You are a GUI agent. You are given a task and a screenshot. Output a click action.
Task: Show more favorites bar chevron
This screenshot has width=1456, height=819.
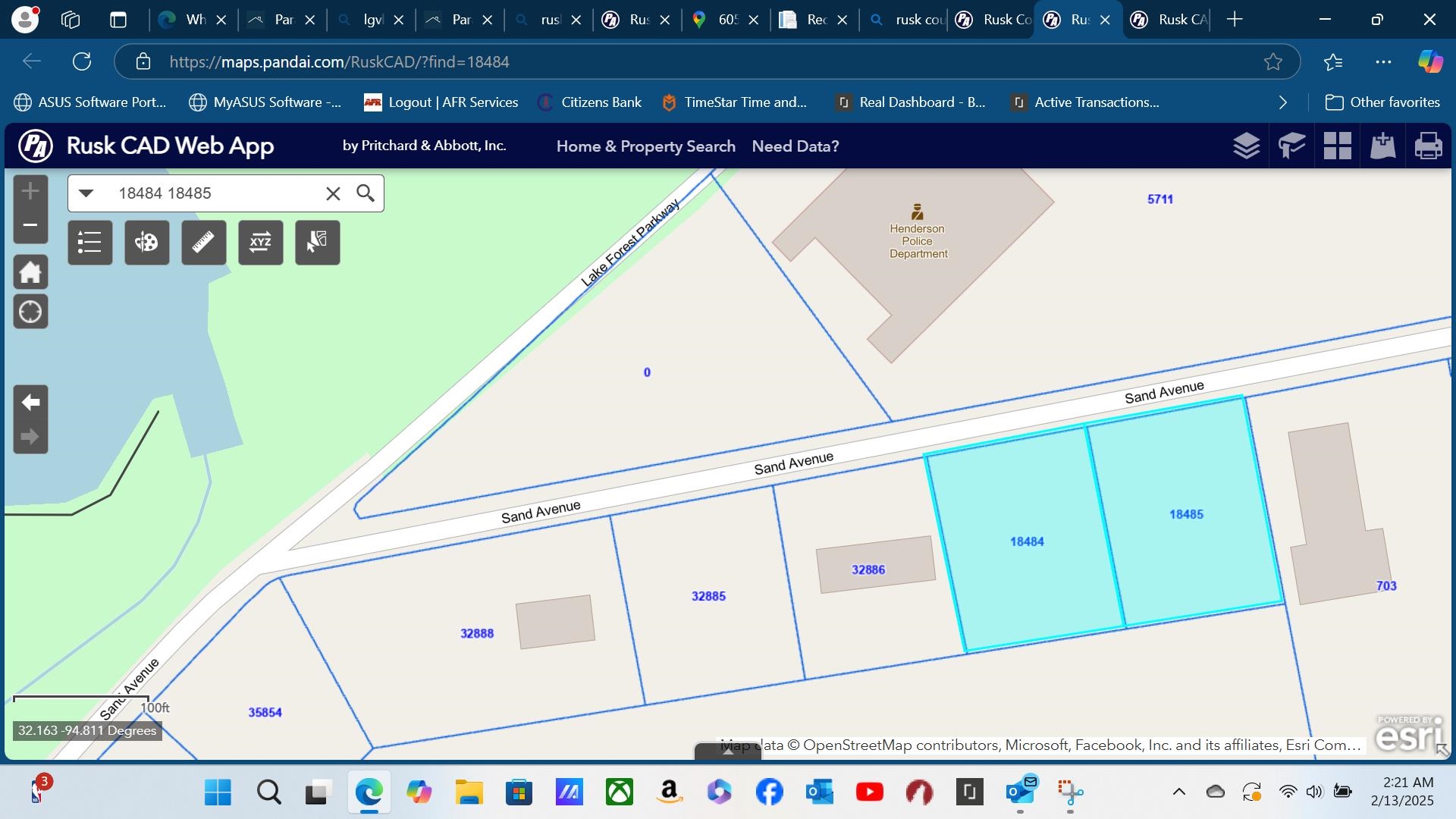tap(1282, 102)
